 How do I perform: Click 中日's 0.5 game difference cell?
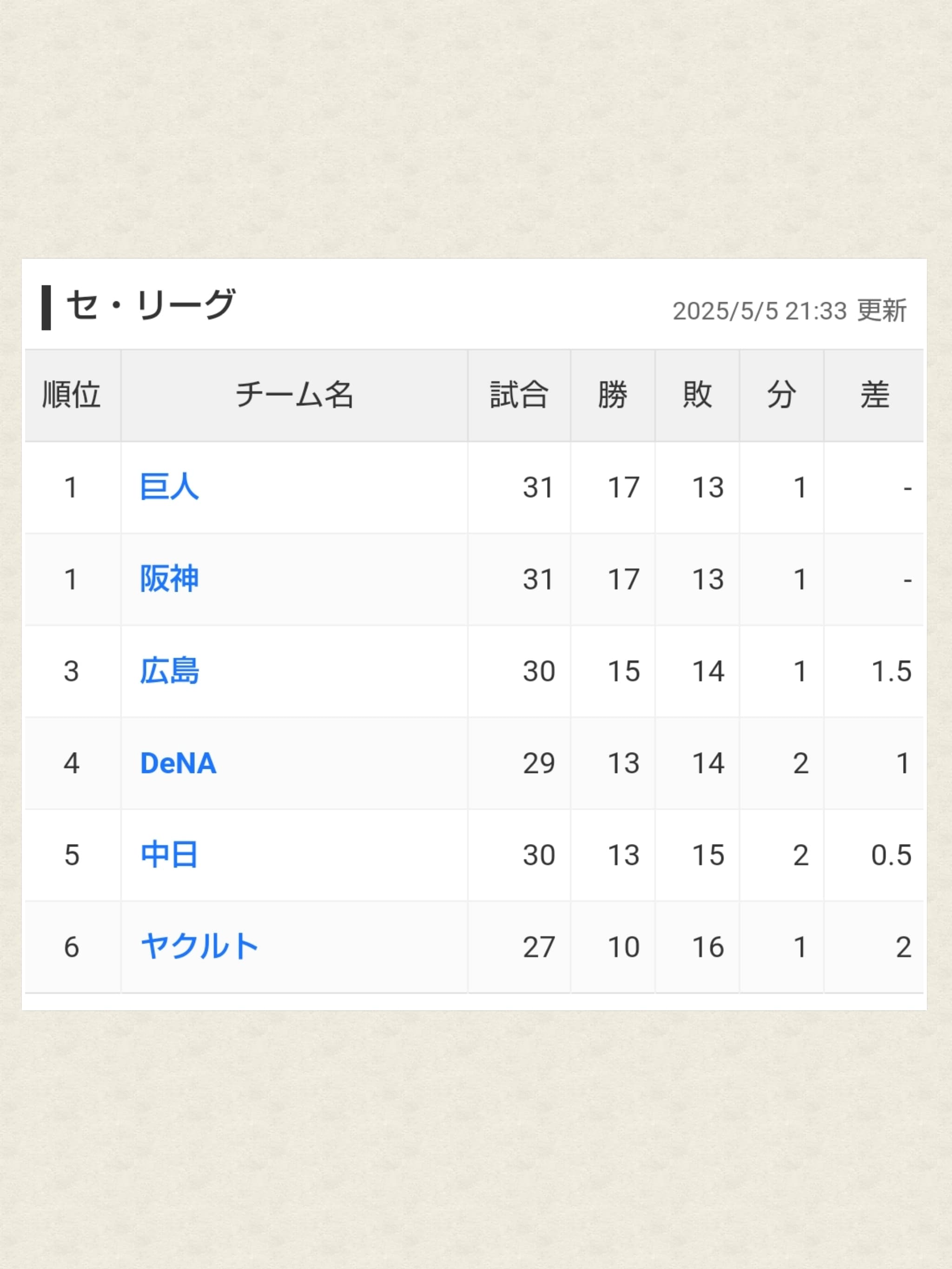click(891, 855)
